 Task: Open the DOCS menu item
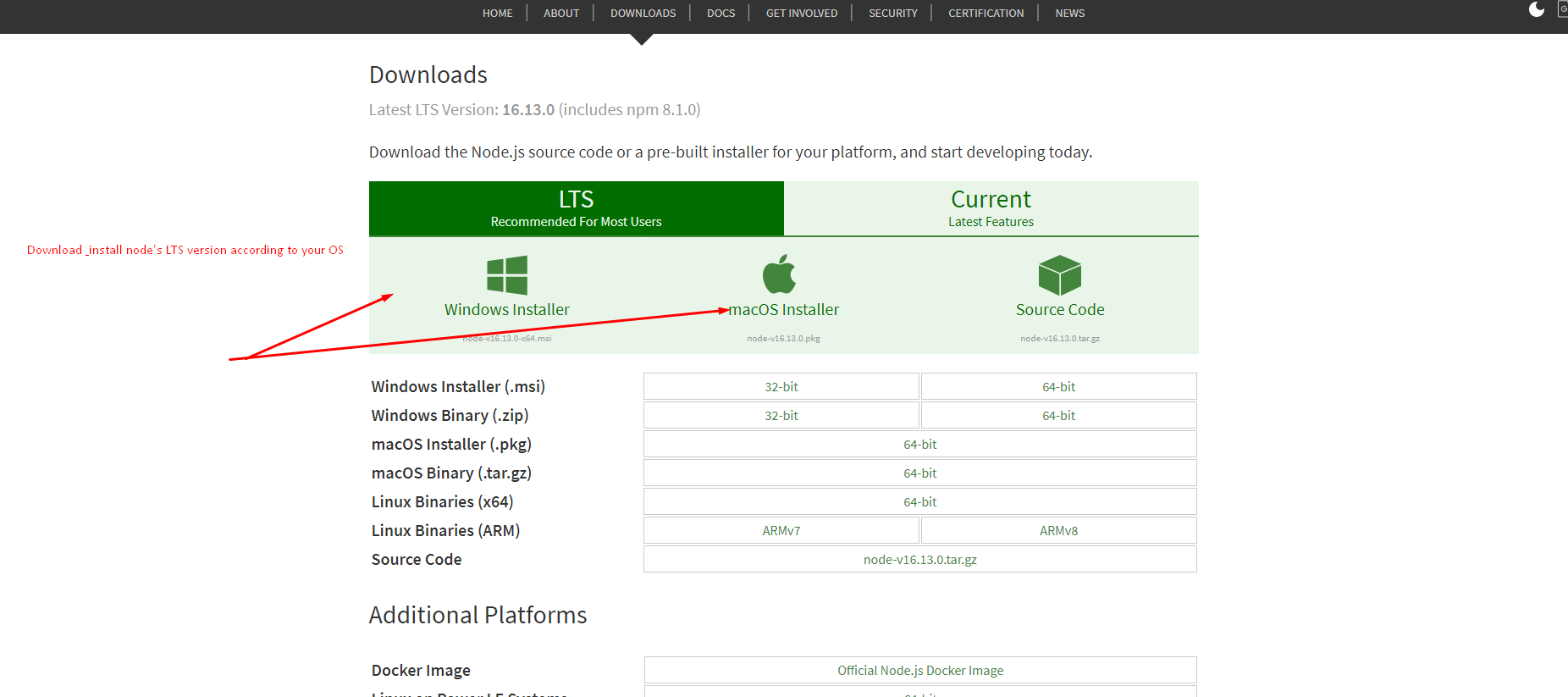point(721,14)
